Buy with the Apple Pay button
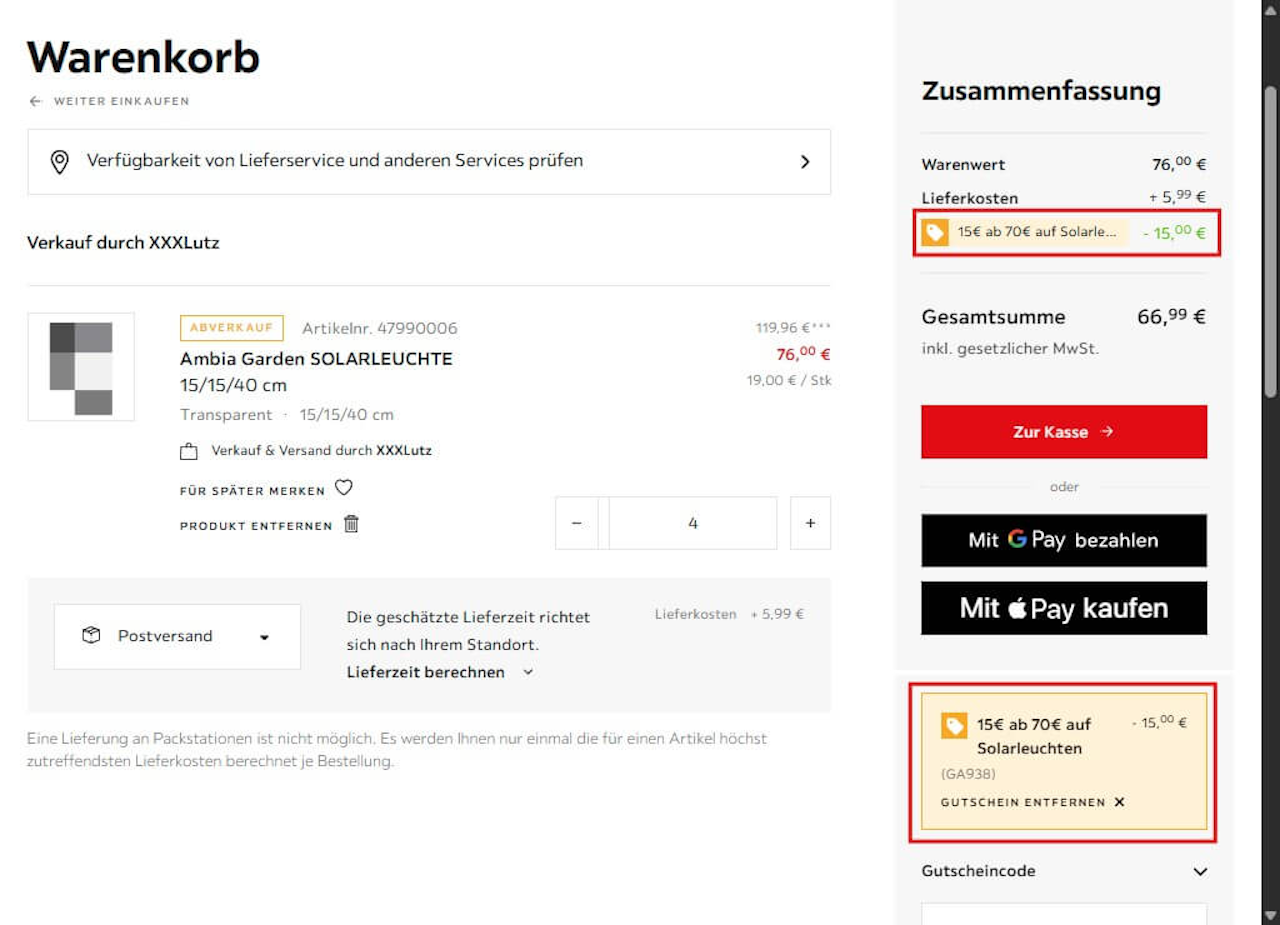This screenshot has width=1280, height=925. point(1064,608)
